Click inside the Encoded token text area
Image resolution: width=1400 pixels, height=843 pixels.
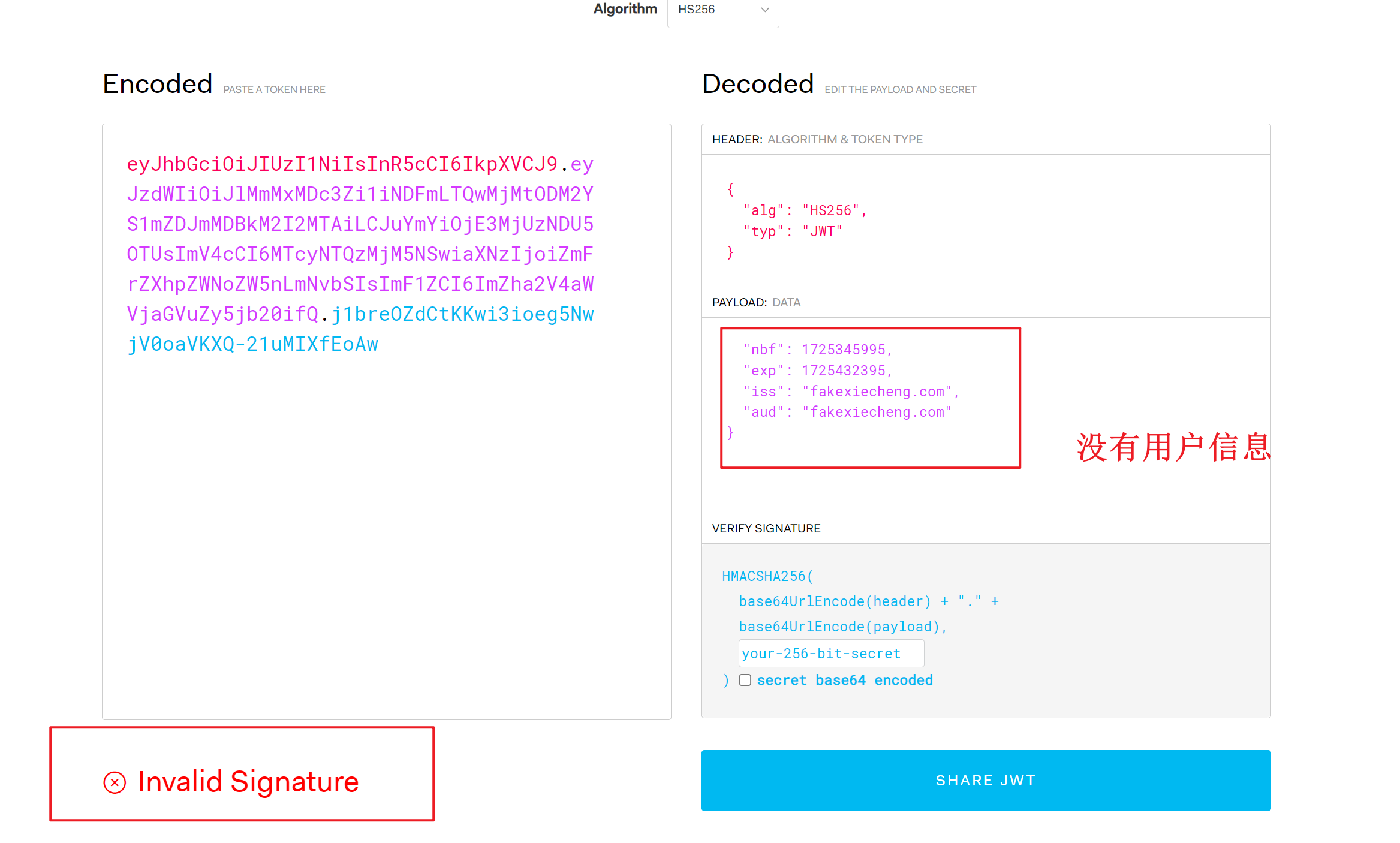(x=386, y=421)
